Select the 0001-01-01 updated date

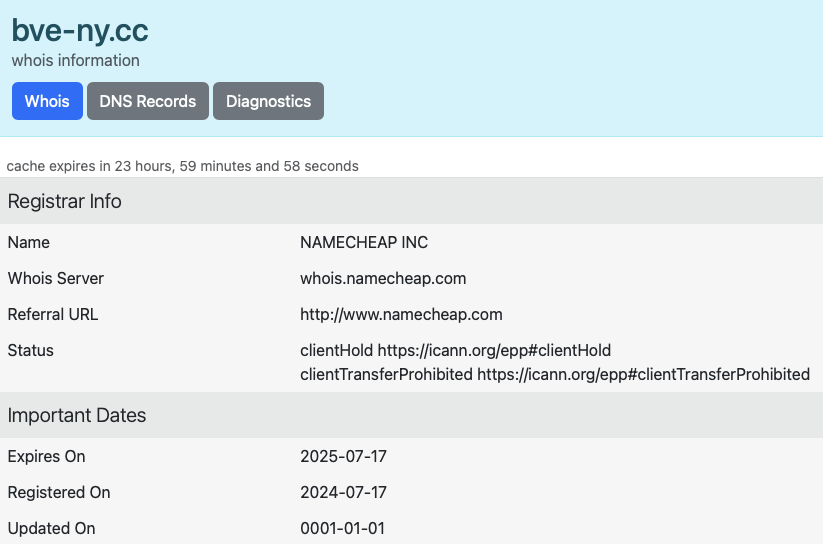pos(342,528)
